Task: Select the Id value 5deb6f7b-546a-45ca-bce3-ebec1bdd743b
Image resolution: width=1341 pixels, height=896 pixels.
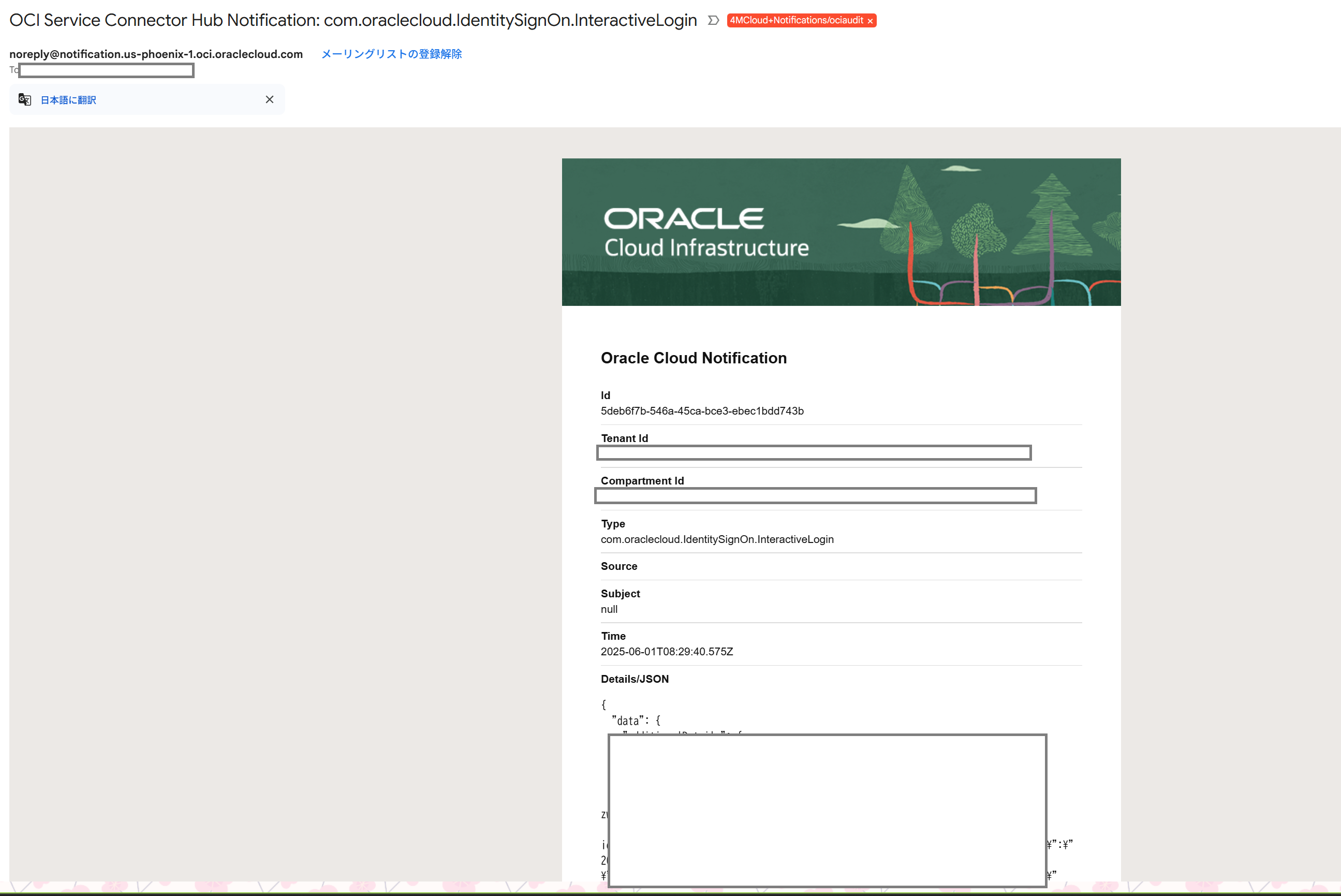Action: [x=702, y=411]
